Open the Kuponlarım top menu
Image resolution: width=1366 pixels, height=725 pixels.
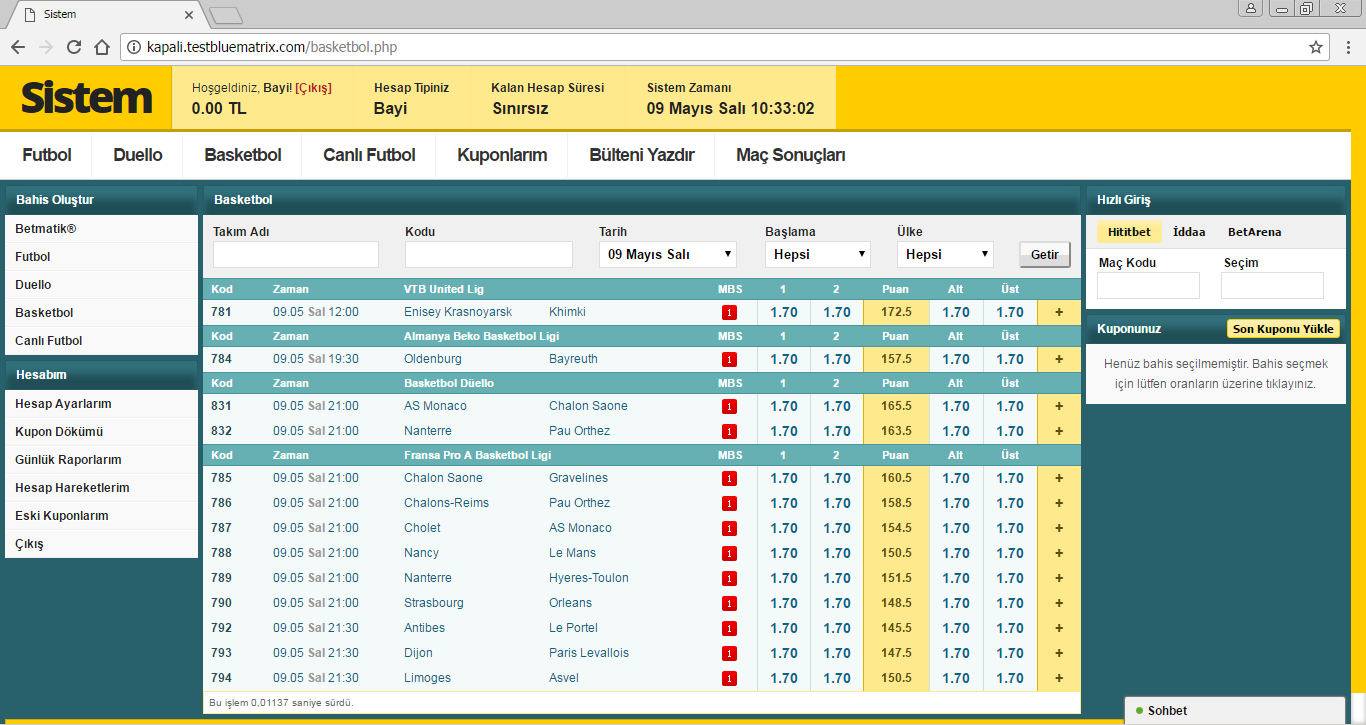502,155
